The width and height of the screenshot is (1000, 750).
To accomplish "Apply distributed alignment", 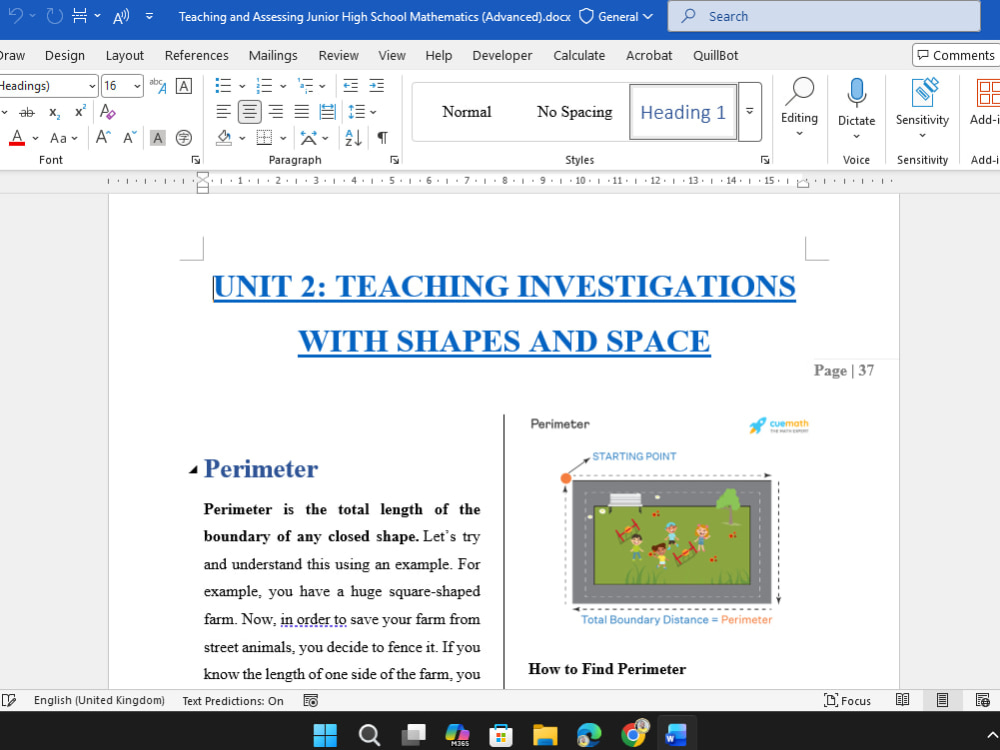I will (328, 112).
